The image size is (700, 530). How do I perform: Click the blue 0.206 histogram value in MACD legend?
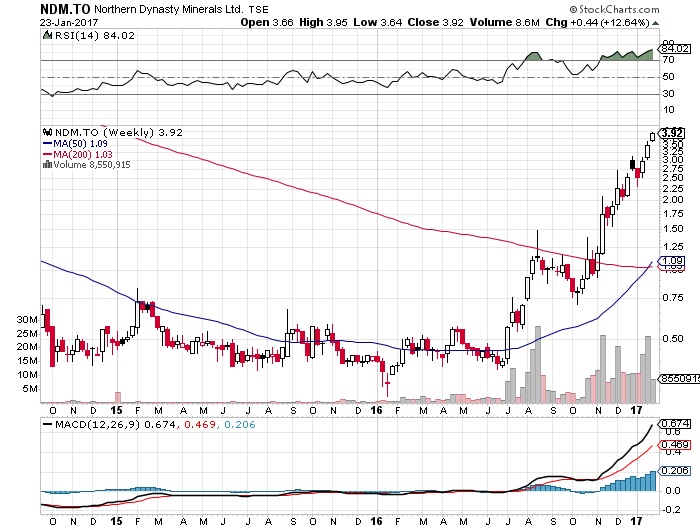[x=240, y=424]
